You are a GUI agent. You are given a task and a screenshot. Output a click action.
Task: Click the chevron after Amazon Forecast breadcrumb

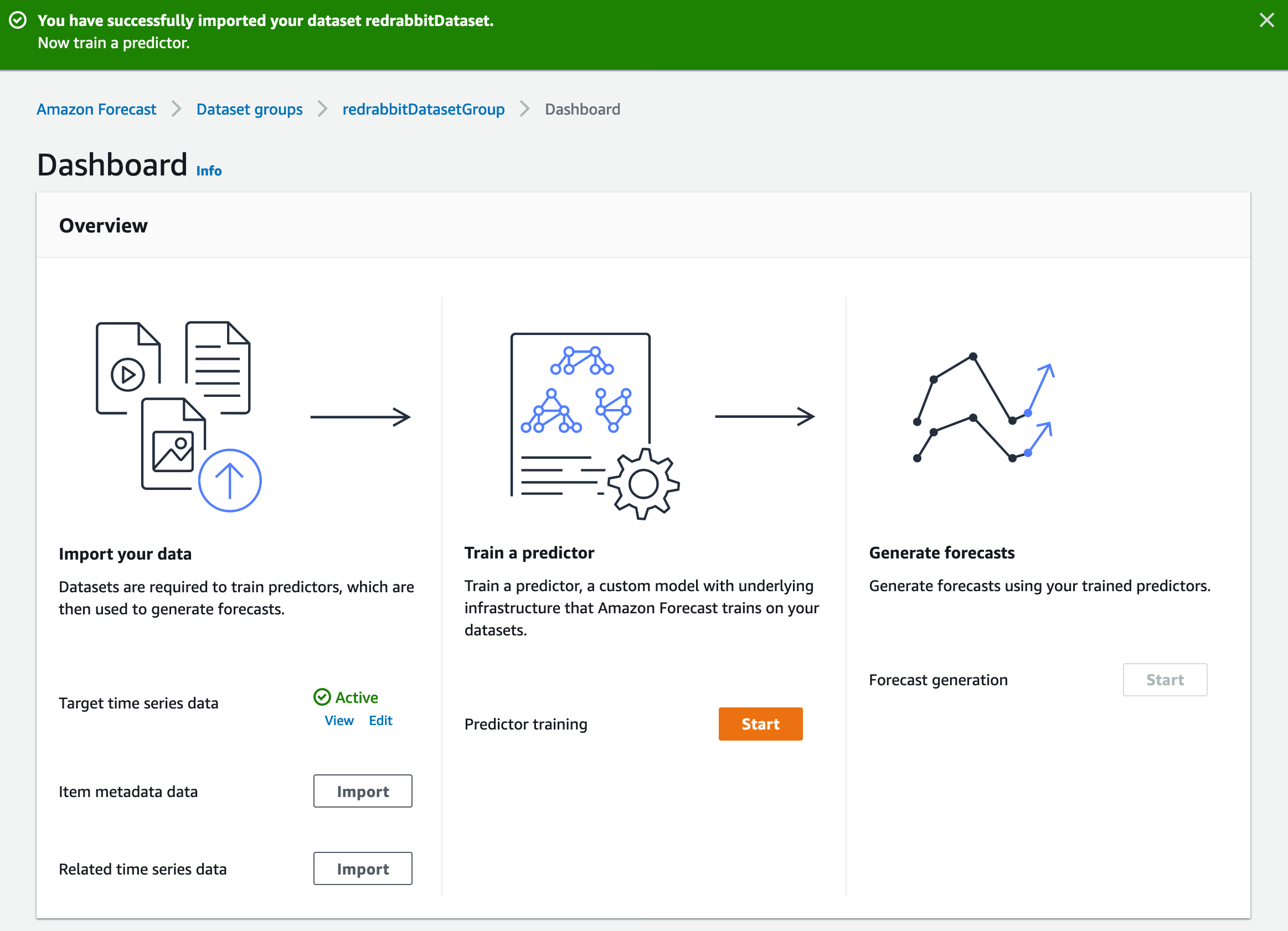click(177, 108)
